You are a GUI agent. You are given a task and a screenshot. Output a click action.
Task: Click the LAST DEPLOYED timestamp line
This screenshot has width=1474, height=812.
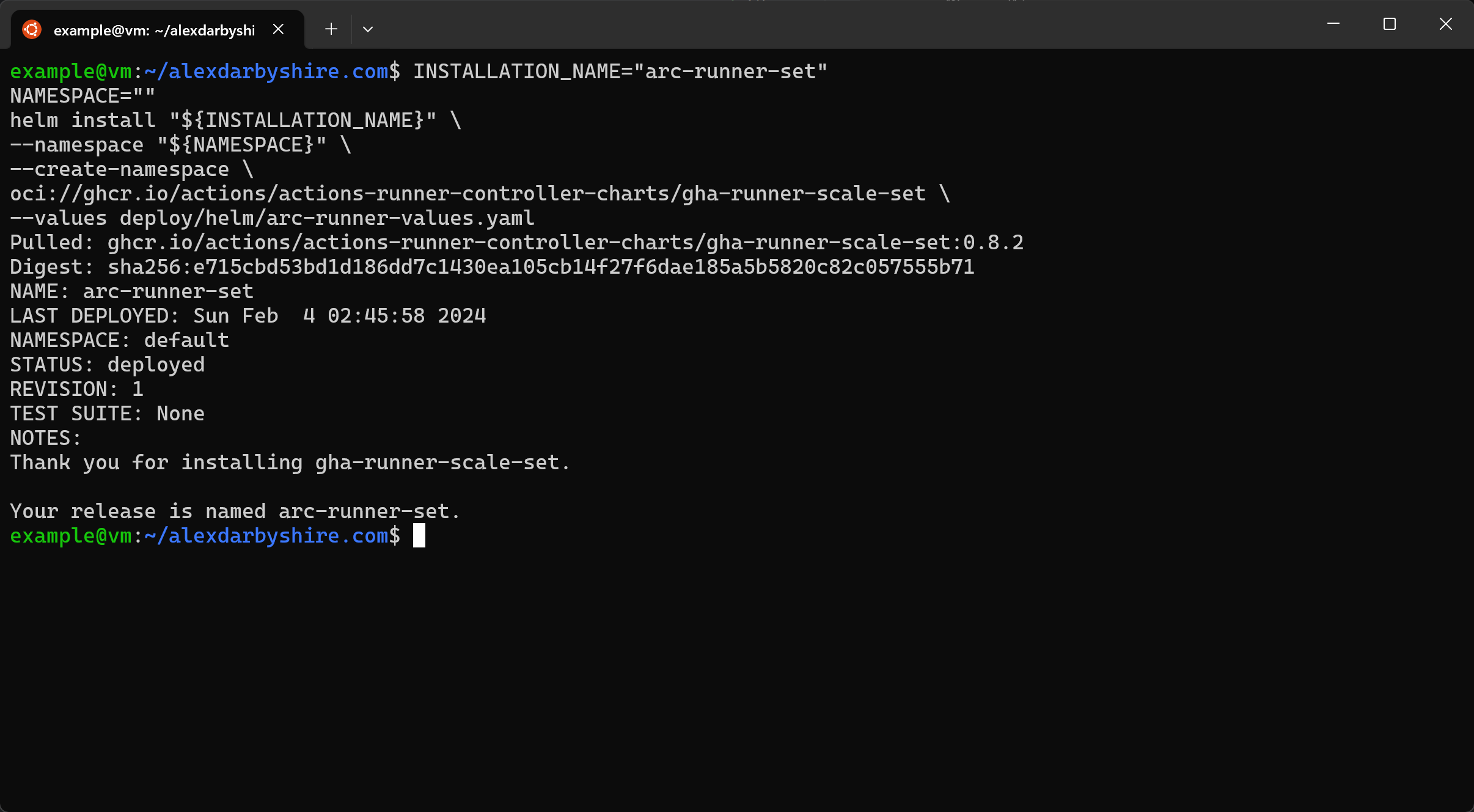click(x=248, y=316)
